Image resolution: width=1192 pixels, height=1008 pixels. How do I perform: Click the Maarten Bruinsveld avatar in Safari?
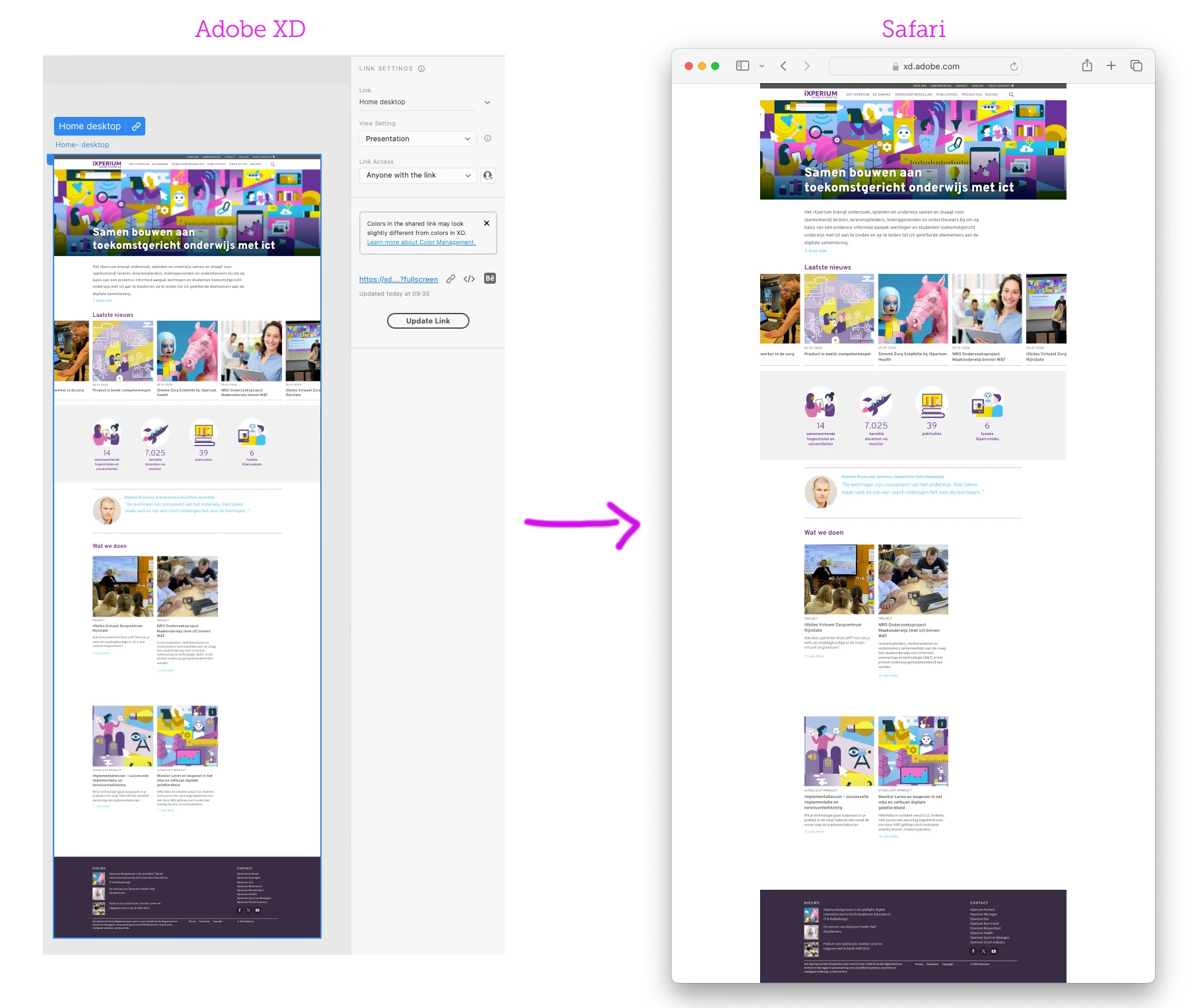821,492
